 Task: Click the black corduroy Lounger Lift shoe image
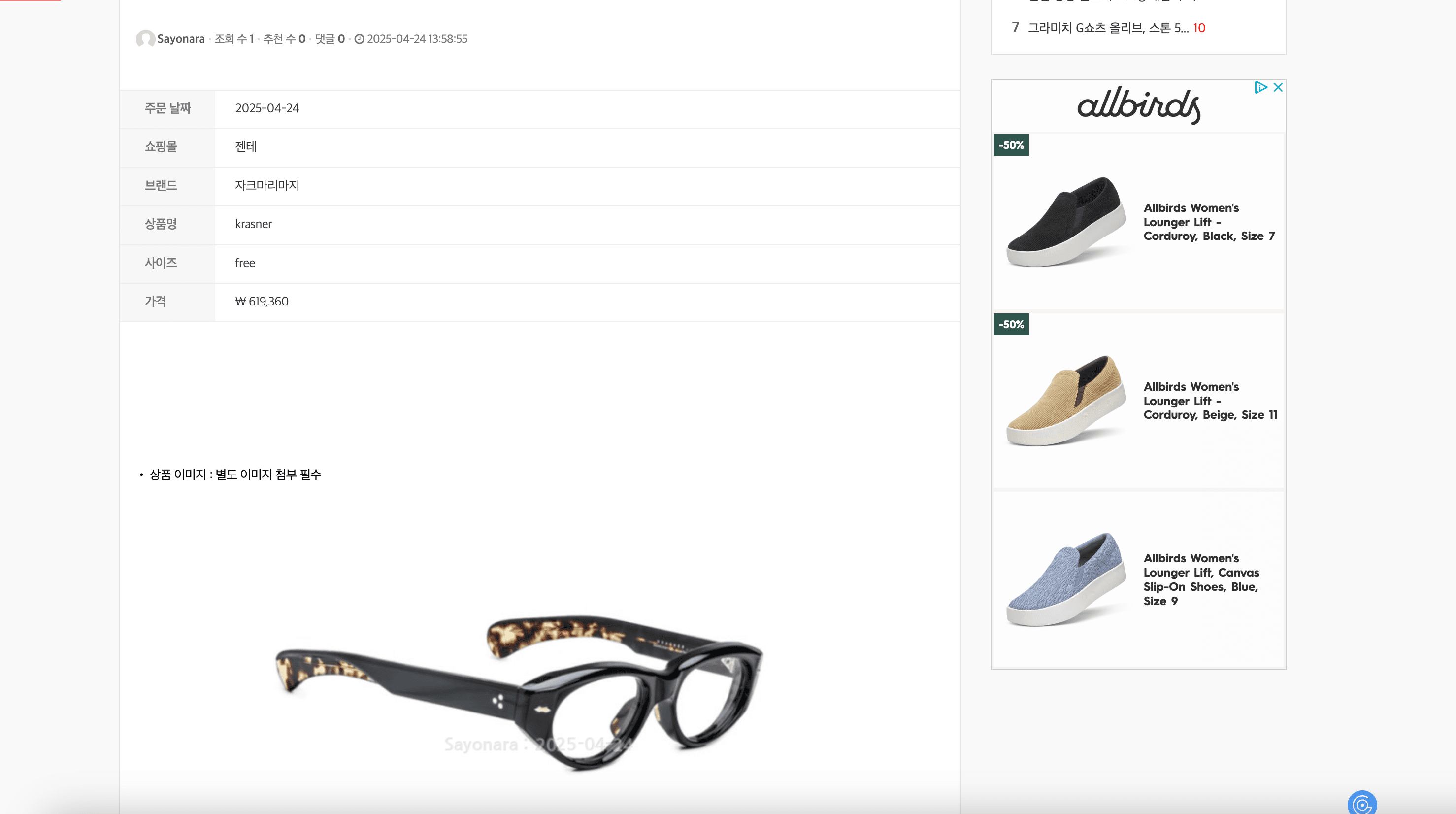tap(1066, 222)
